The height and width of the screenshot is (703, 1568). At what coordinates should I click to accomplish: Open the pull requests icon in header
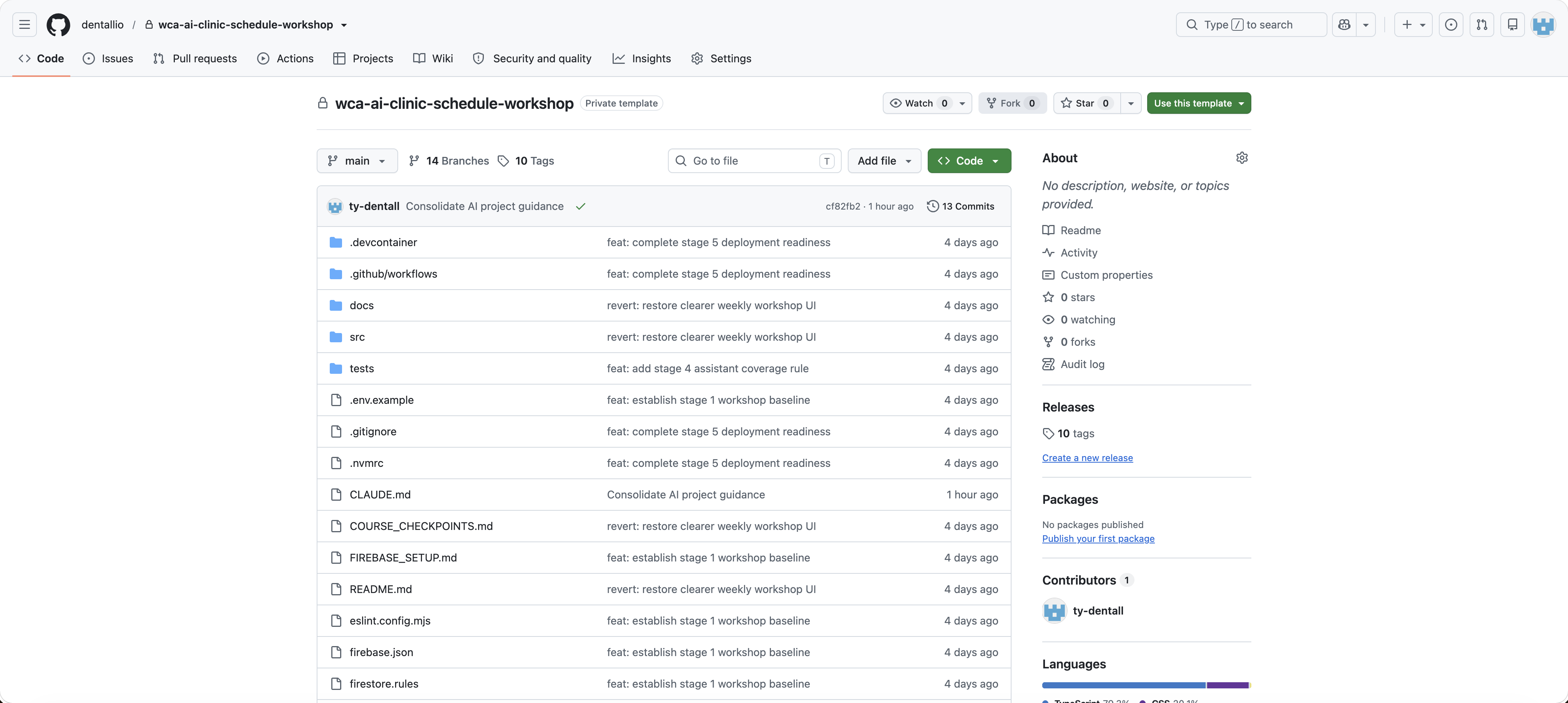[x=1482, y=24]
